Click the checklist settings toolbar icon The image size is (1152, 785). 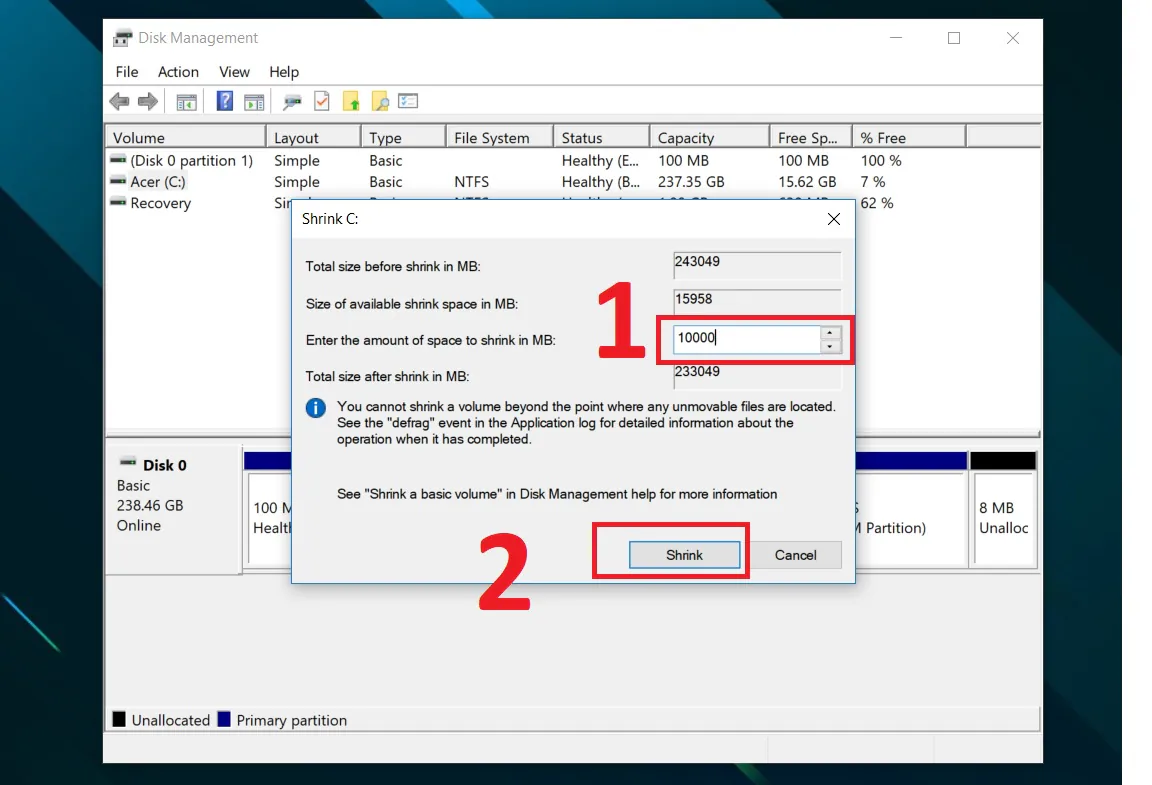(408, 101)
